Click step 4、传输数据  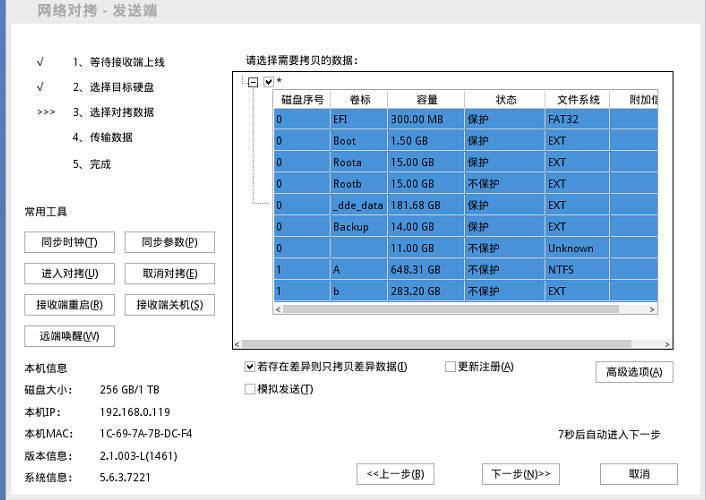point(103,137)
